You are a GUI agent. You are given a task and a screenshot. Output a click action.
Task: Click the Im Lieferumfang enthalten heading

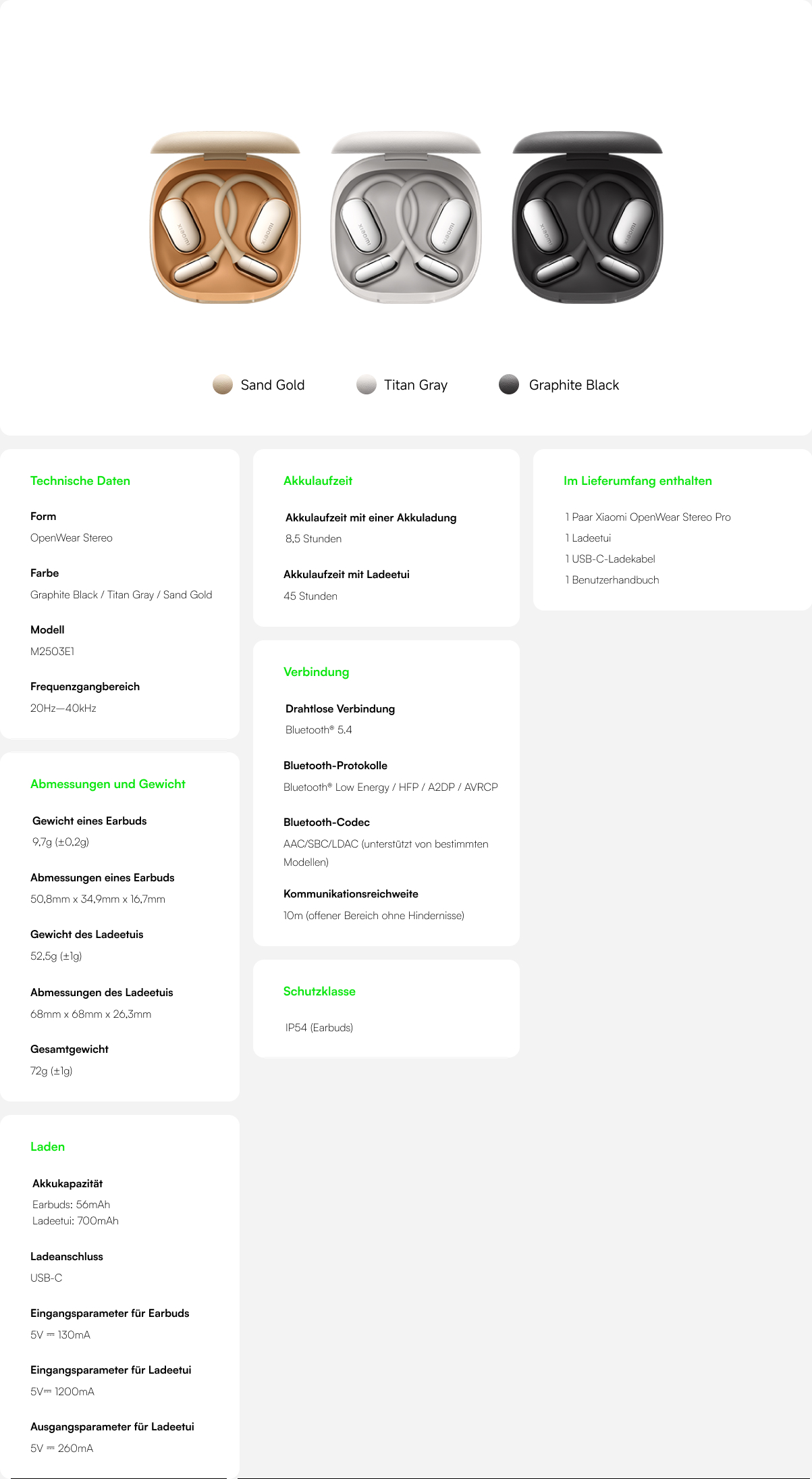[x=638, y=481]
